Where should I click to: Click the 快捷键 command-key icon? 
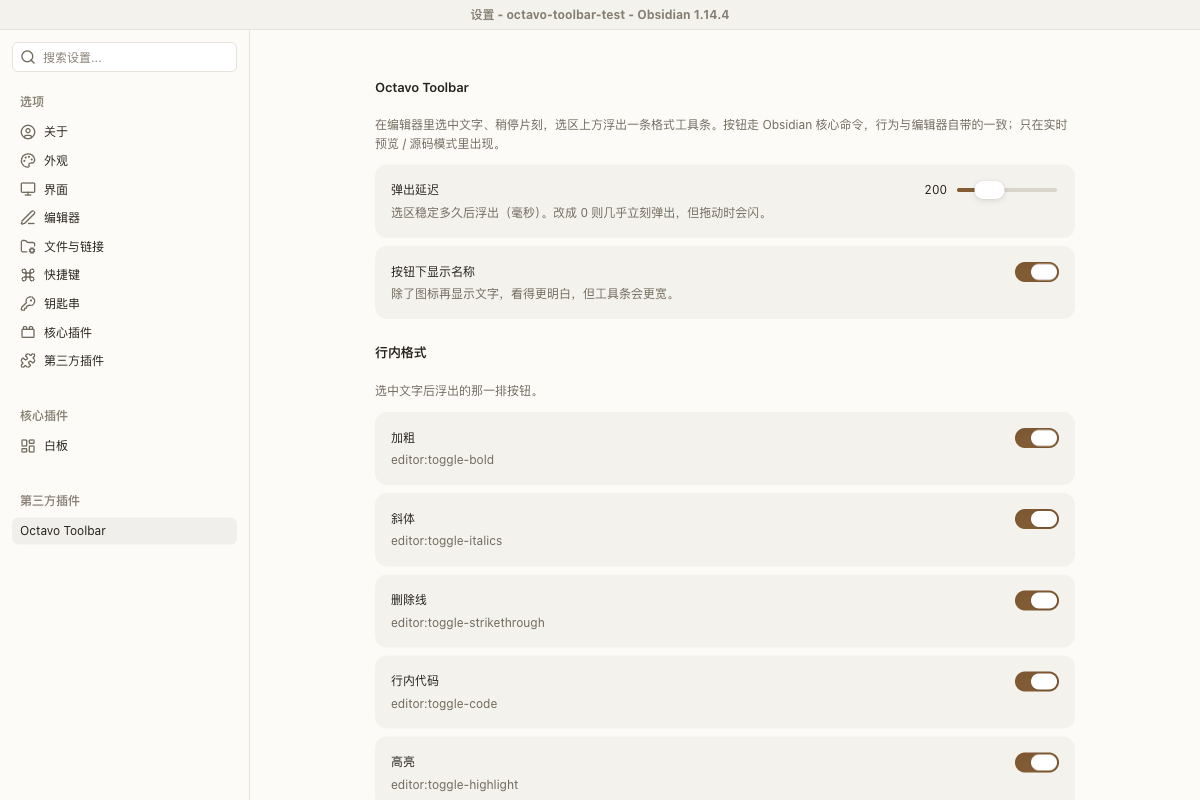pyautogui.click(x=28, y=275)
